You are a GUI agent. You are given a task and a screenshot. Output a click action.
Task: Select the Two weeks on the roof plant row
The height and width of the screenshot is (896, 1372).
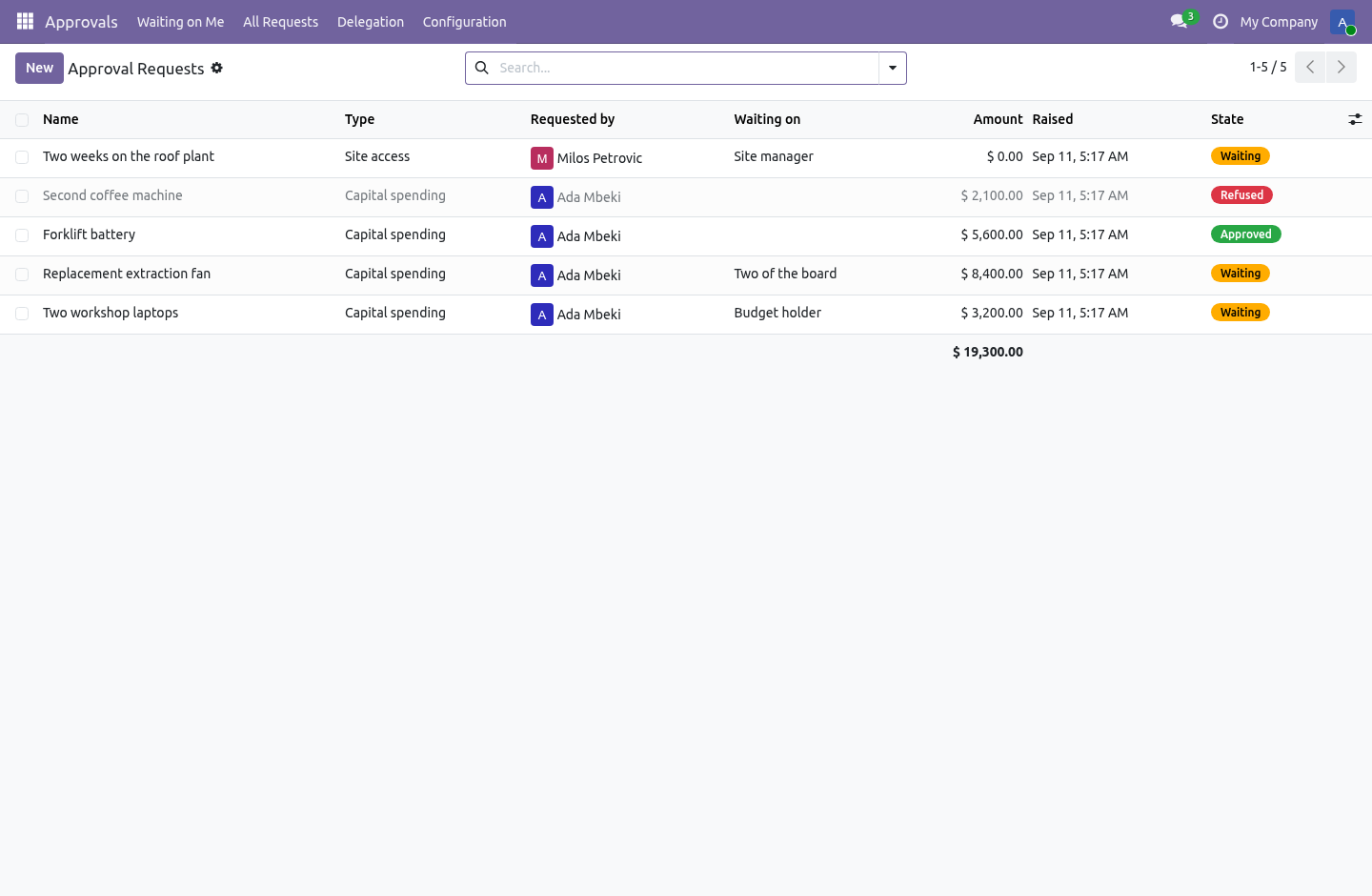pyautogui.click(x=22, y=157)
